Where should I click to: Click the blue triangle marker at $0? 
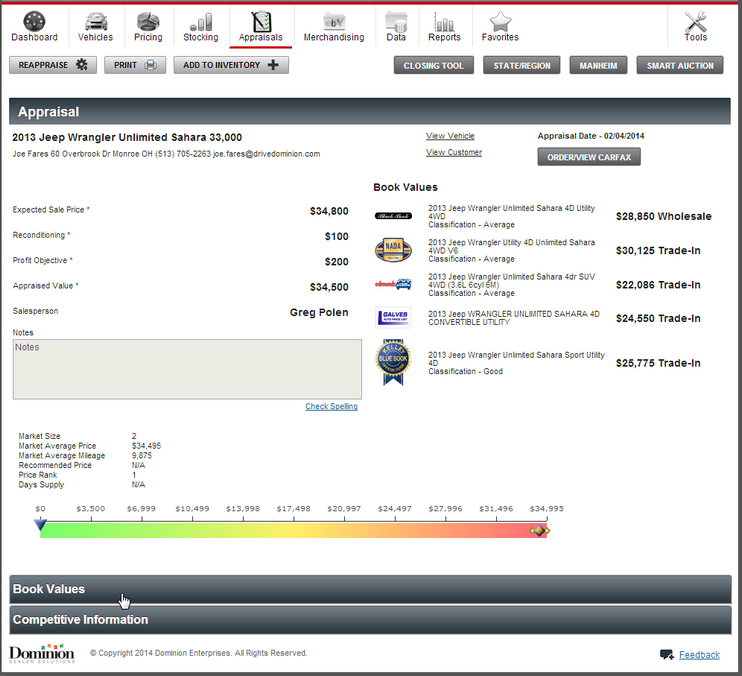(x=40, y=525)
